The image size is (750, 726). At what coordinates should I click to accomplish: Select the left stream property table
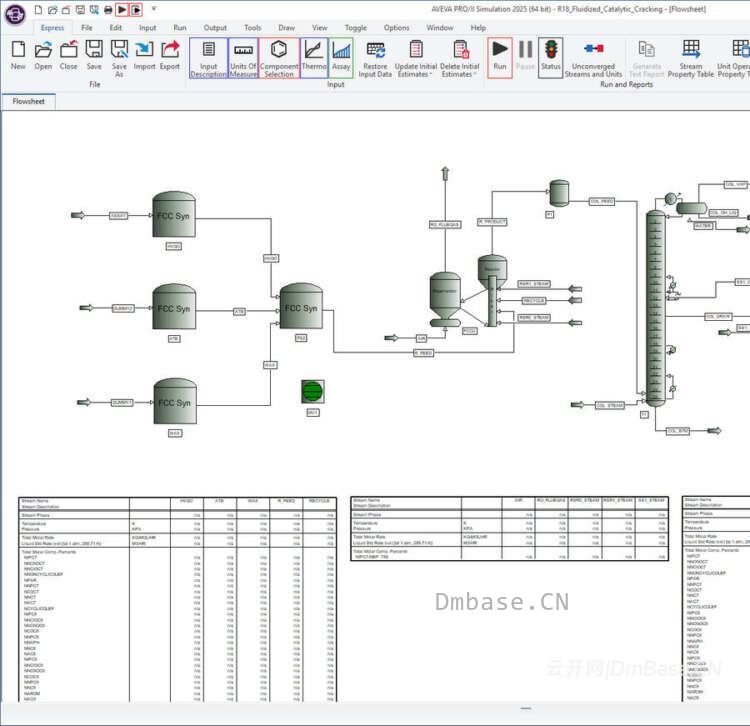(177, 599)
